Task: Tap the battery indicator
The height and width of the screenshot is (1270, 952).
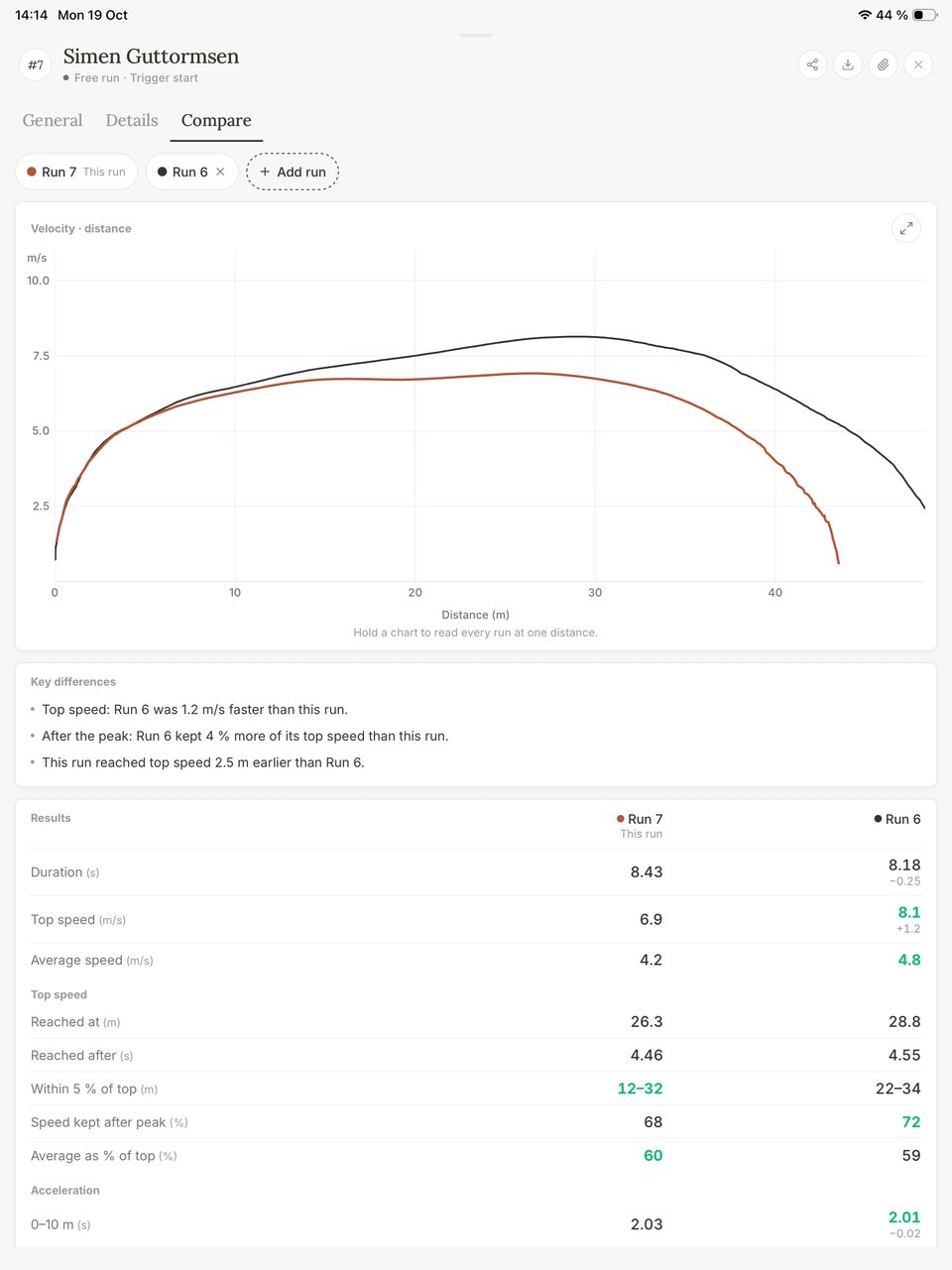Action: [x=924, y=15]
